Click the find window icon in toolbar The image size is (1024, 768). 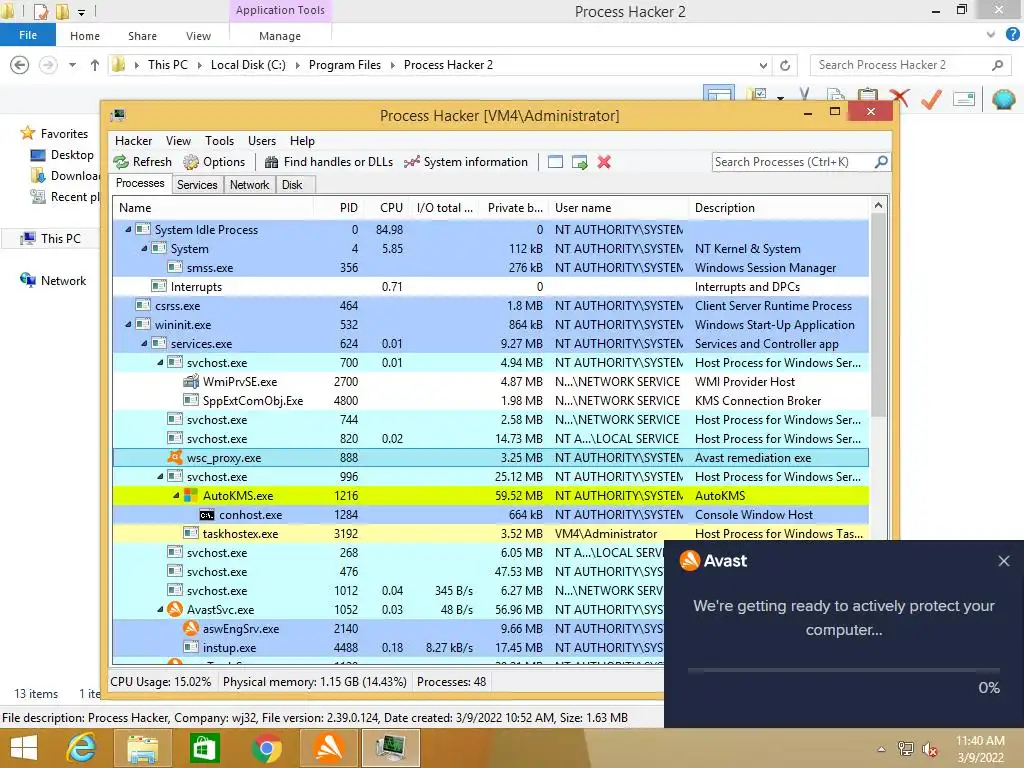point(555,162)
